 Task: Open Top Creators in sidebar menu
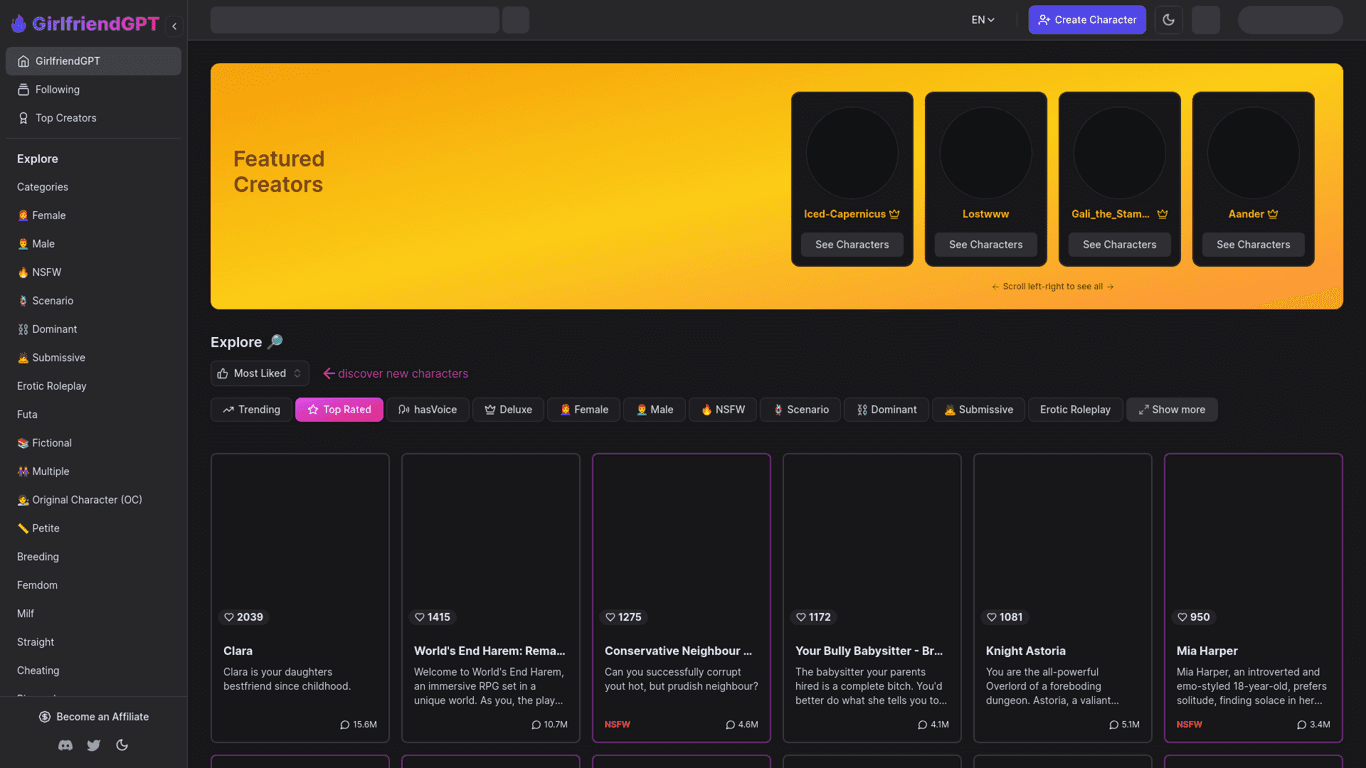(66, 118)
